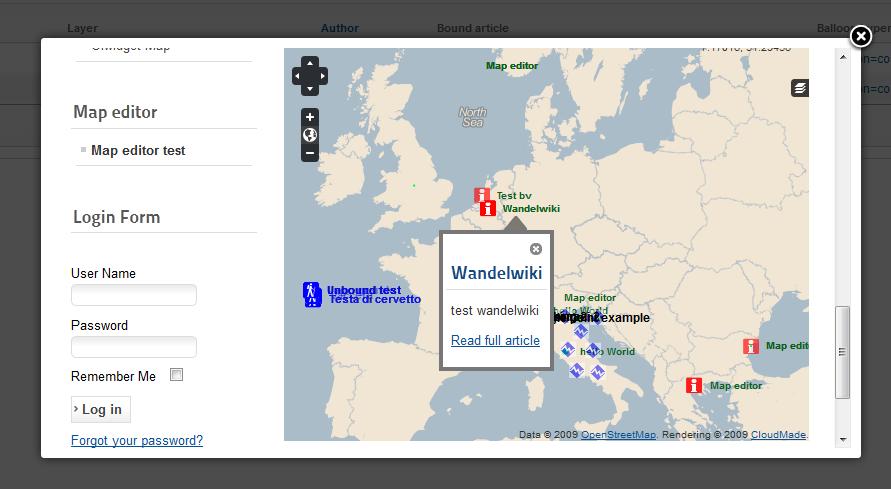Click the Testa di cervetto map label
This screenshot has height=489, width=891.
[375, 299]
